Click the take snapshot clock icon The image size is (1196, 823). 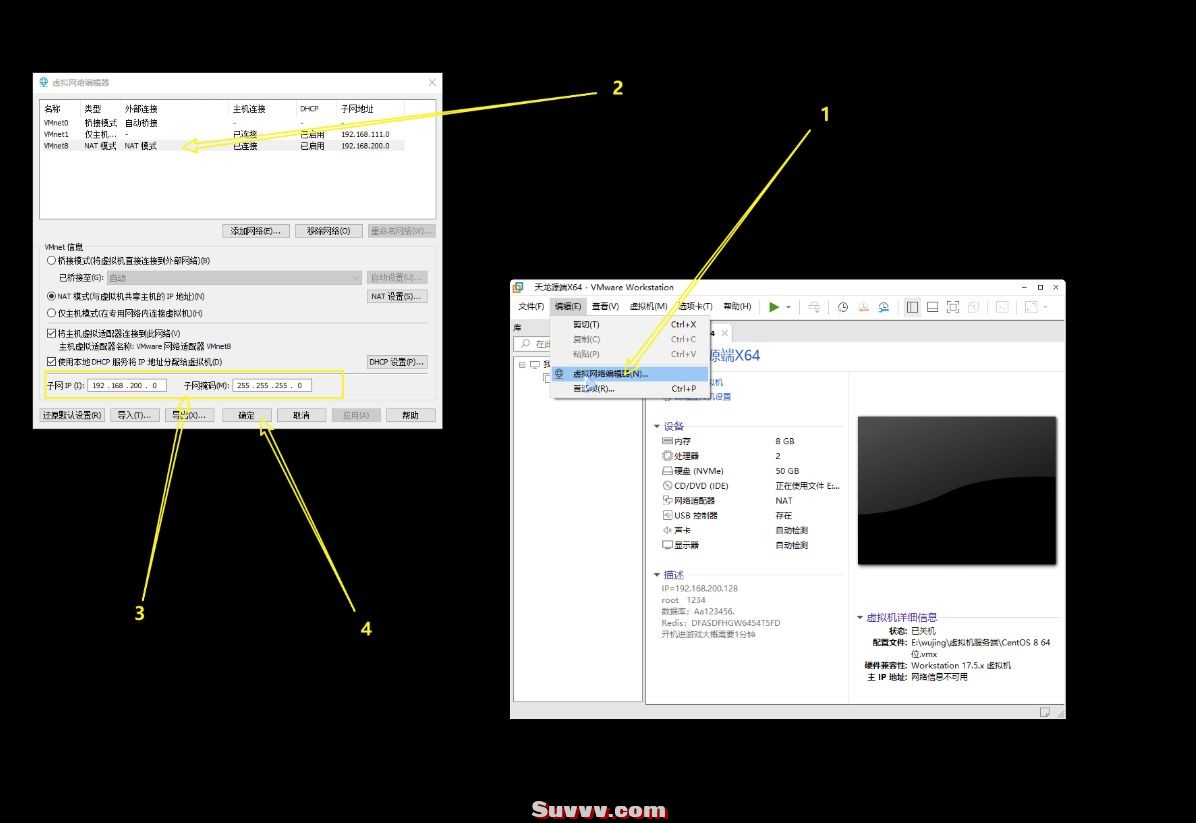[x=843, y=307]
